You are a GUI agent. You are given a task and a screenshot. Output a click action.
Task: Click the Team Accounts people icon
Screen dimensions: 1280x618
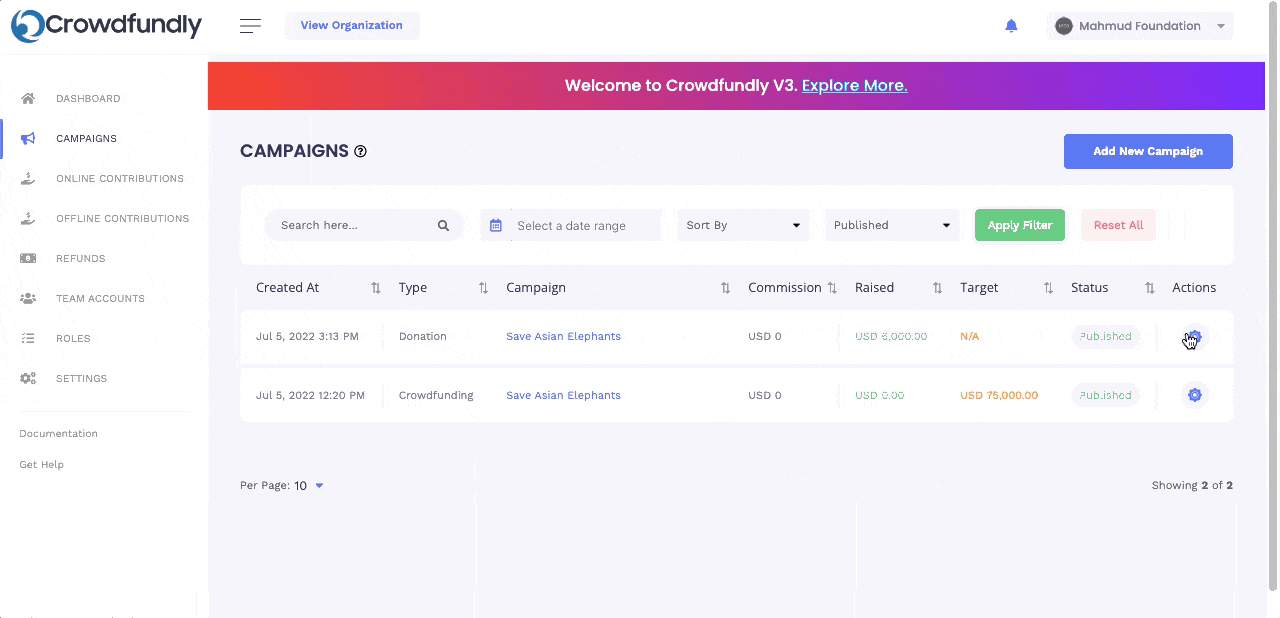pos(28,298)
